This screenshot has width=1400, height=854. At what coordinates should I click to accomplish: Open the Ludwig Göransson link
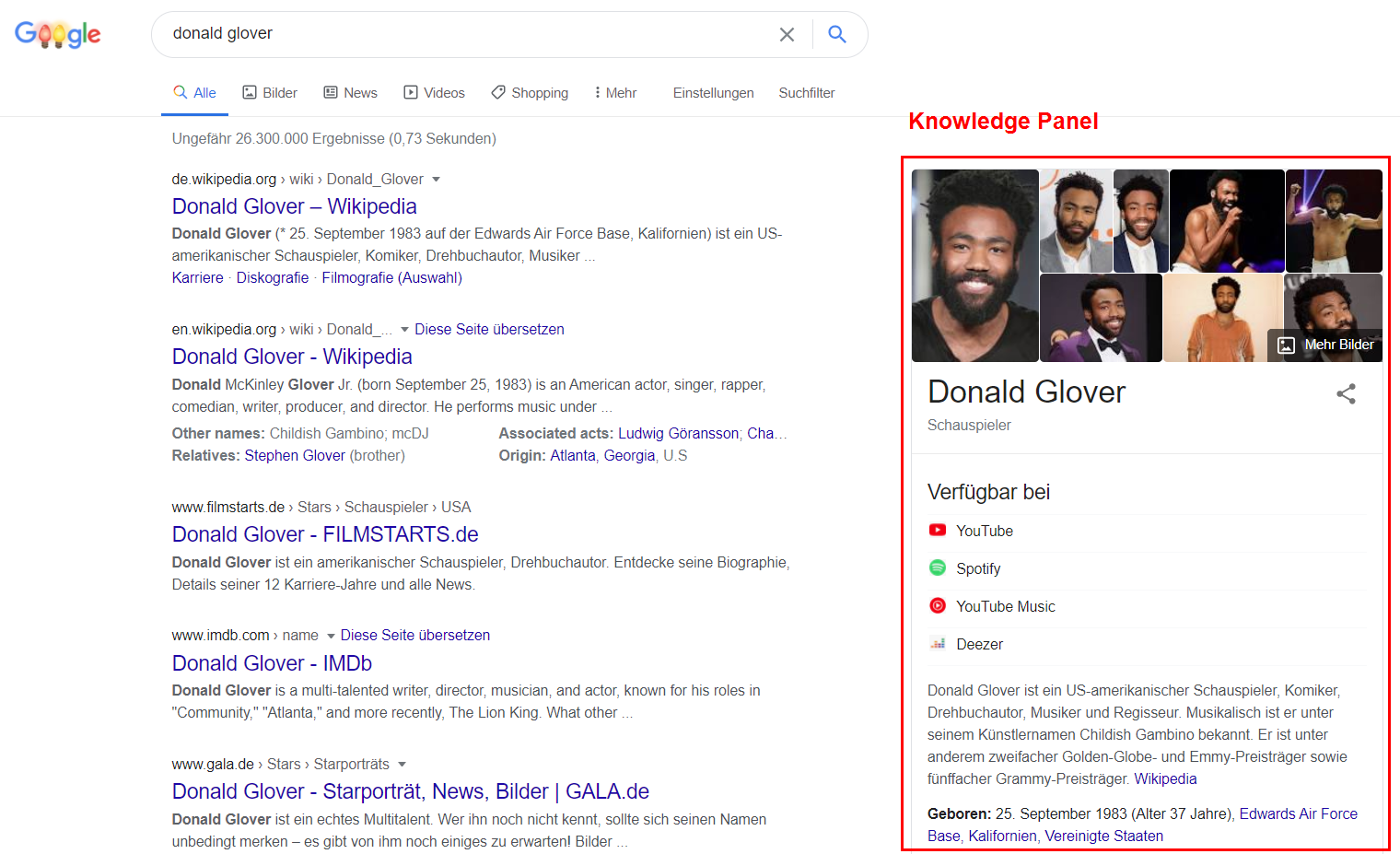coord(678,433)
